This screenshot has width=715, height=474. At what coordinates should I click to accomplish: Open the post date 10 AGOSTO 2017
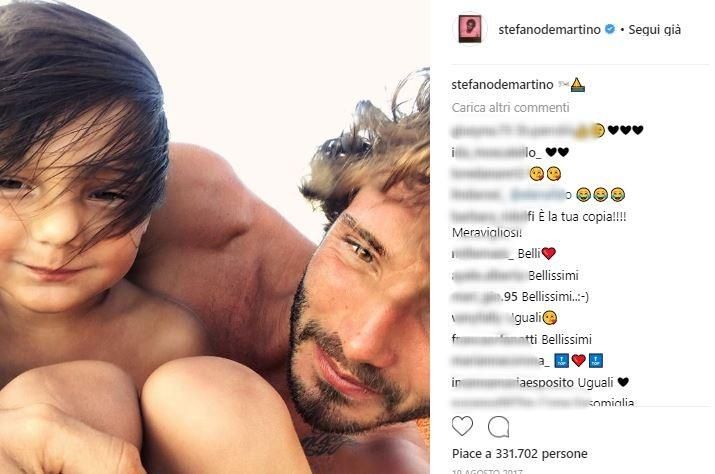pos(487,471)
